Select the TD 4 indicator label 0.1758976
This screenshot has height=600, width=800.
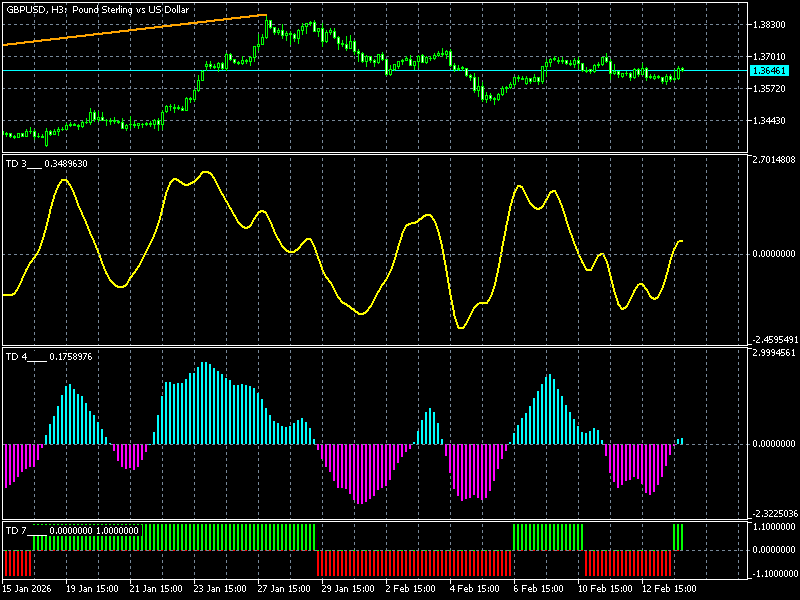[x=49, y=357]
